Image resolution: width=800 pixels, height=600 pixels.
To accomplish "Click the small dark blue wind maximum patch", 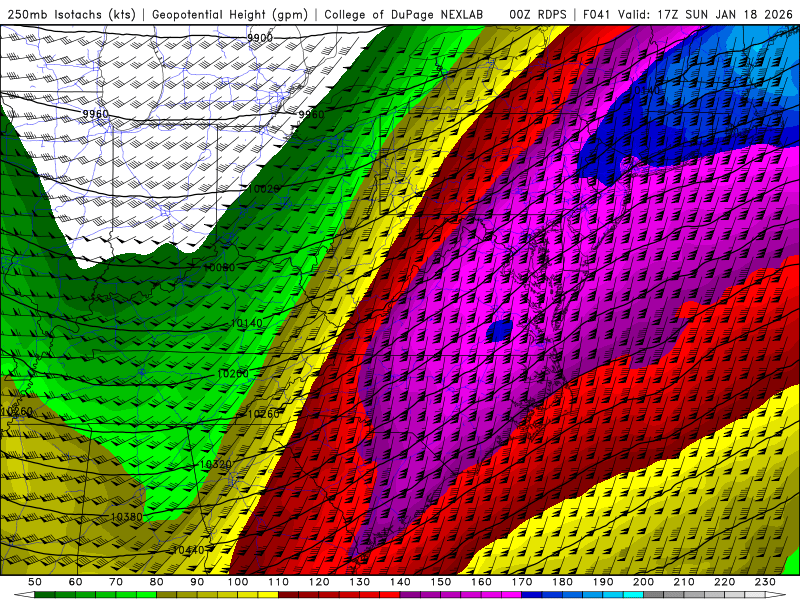I will click(499, 331).
